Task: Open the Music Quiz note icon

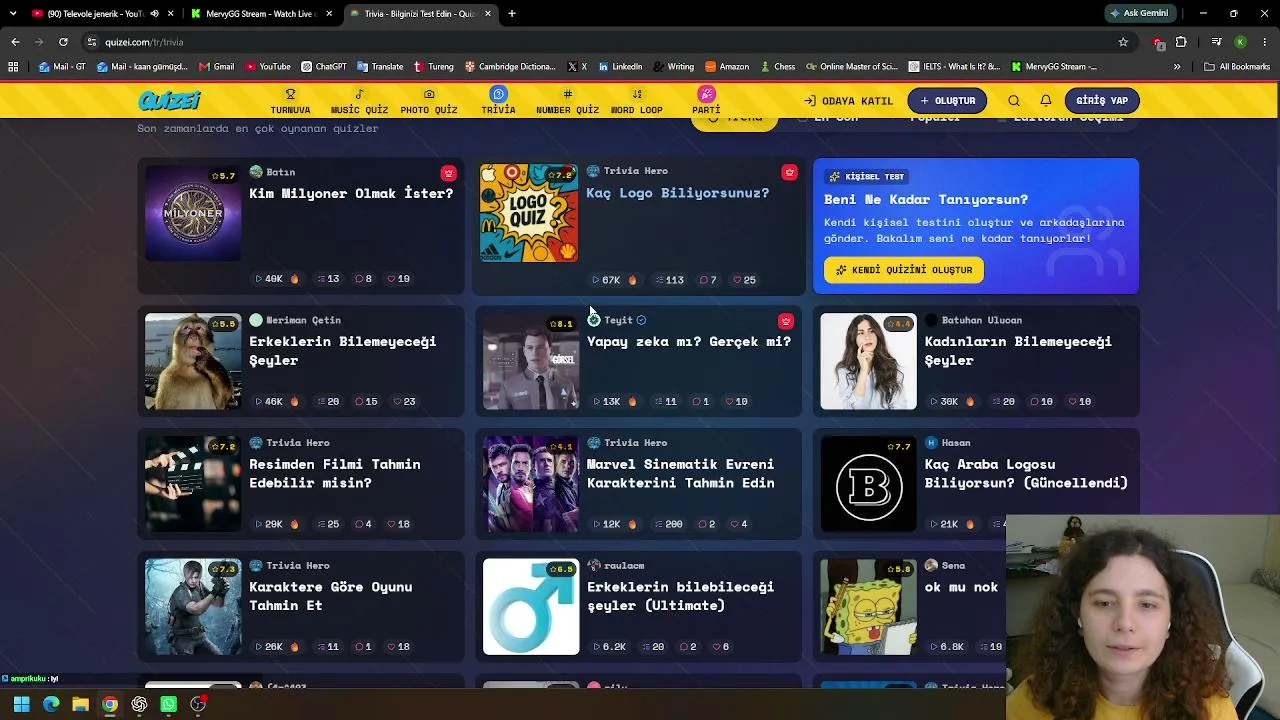Action: pyautogui.click(x=359, y=94)
